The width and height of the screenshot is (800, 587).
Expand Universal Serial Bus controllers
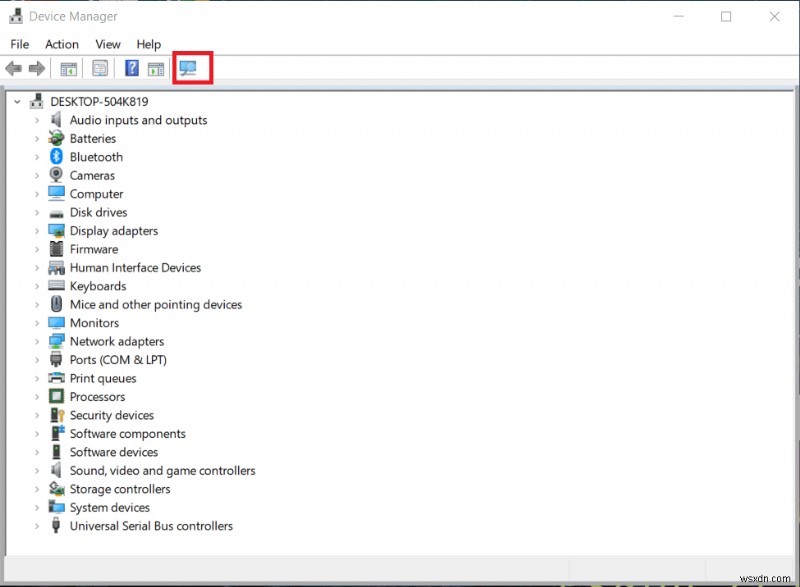(x=39, y=526)
